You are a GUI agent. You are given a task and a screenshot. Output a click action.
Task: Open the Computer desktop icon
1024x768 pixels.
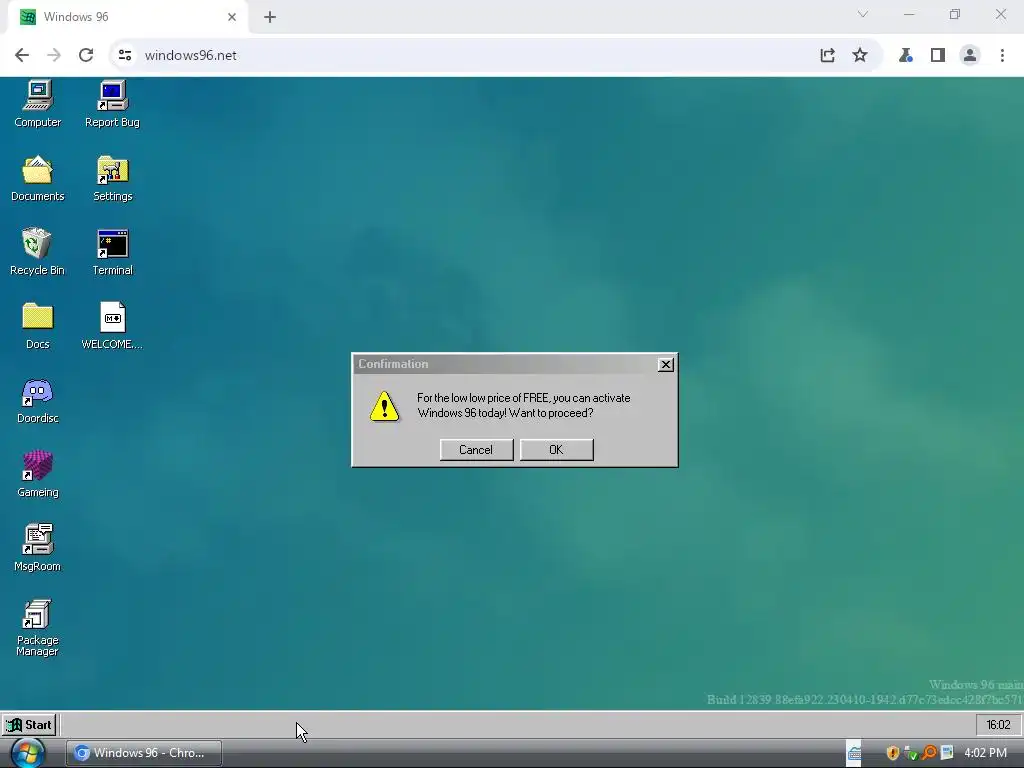[37, 104]
